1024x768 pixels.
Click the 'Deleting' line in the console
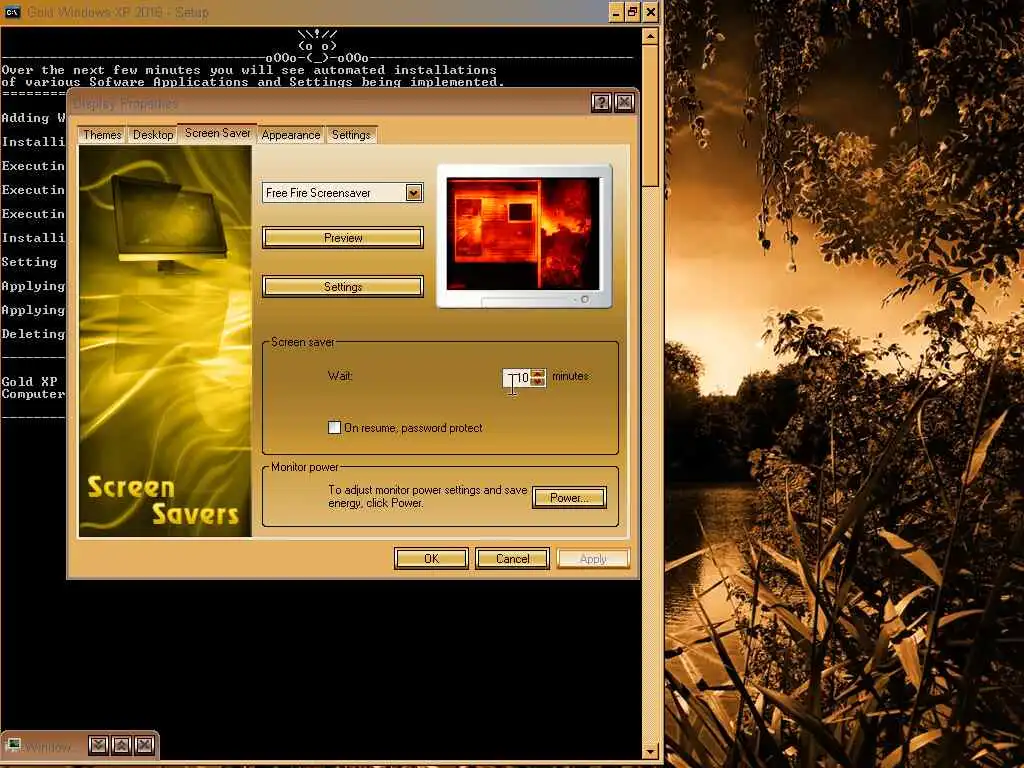pos(33,334)
